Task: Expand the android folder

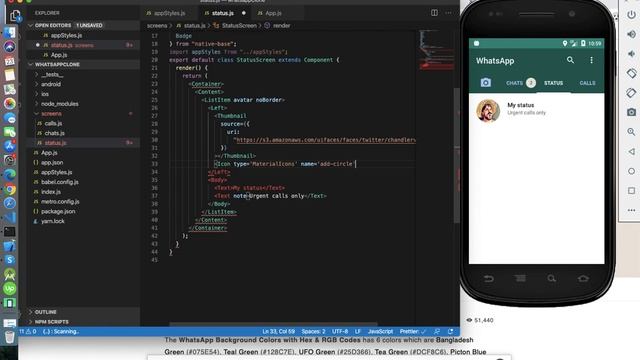Action: point(51,84)
